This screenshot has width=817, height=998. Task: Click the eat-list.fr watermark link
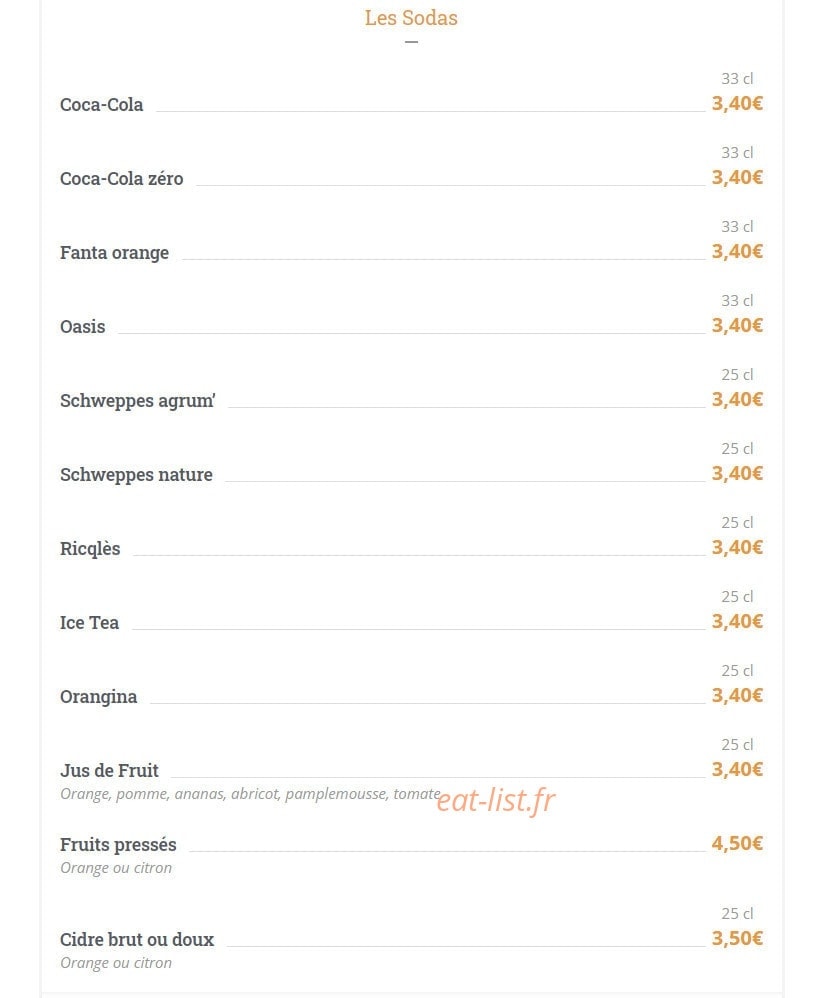[496, 800]
